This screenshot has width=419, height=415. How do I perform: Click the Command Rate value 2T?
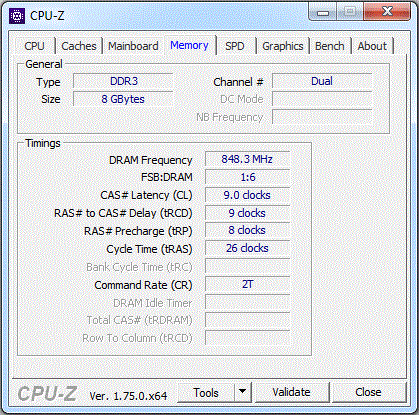click(x=247, y=284)
